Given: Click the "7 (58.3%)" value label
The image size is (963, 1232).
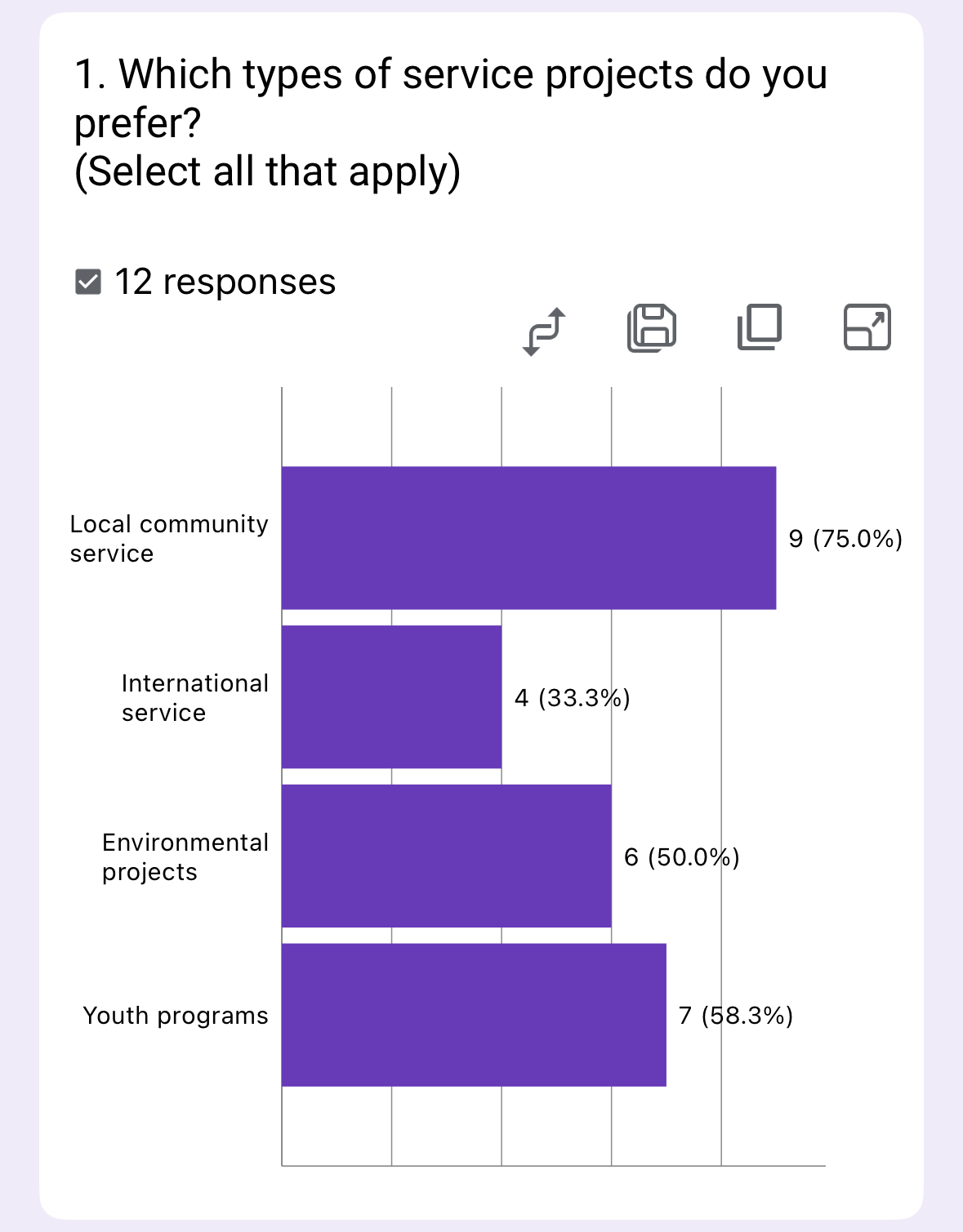Looking at the screenshot, I should pos(736,1016).
